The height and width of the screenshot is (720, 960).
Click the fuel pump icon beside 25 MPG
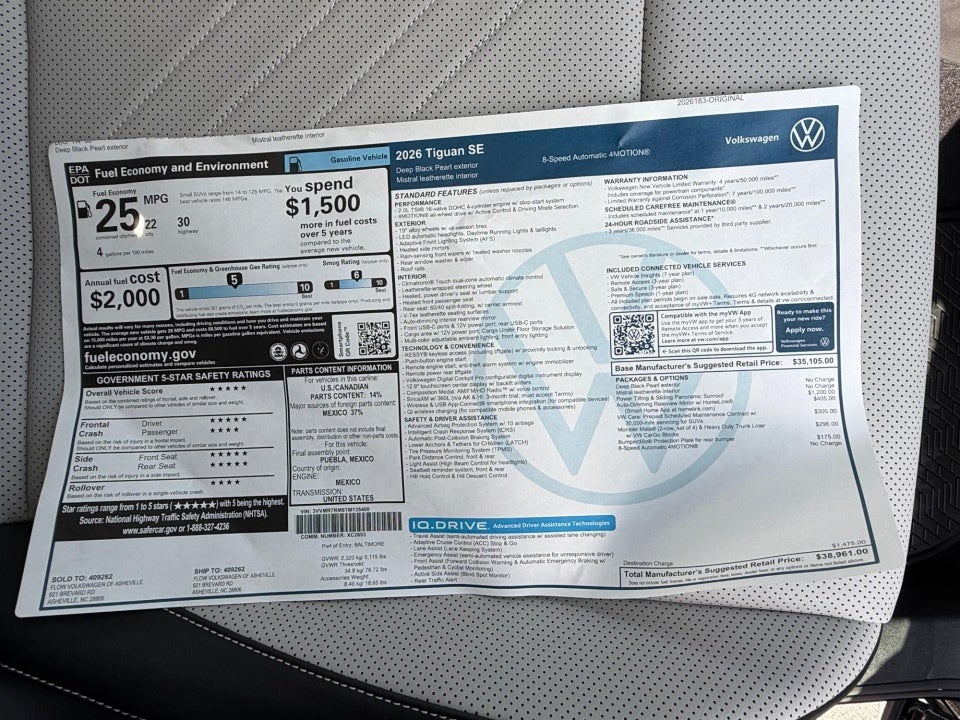point(84,209)
